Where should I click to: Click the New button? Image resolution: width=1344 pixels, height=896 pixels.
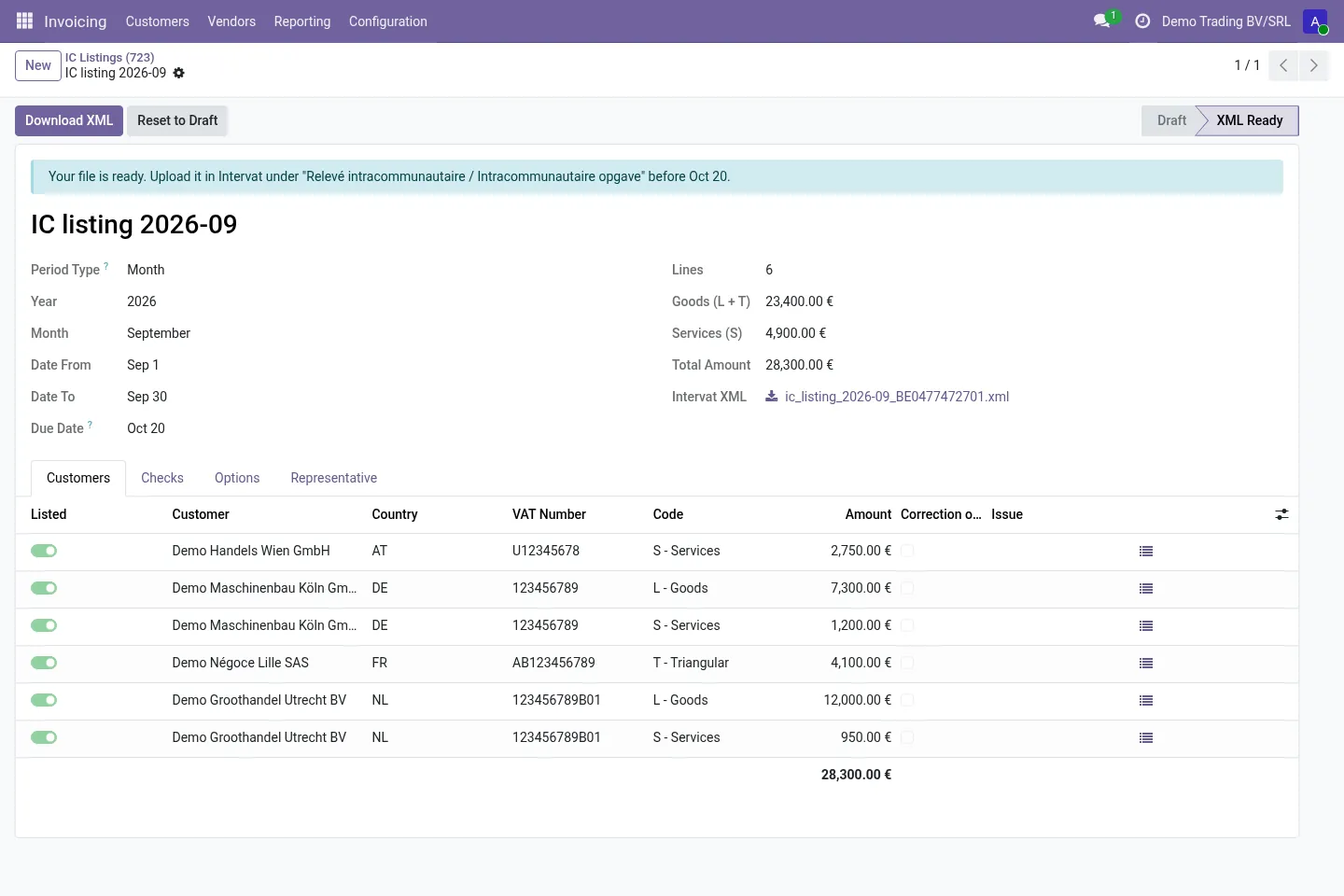[38, 65]
